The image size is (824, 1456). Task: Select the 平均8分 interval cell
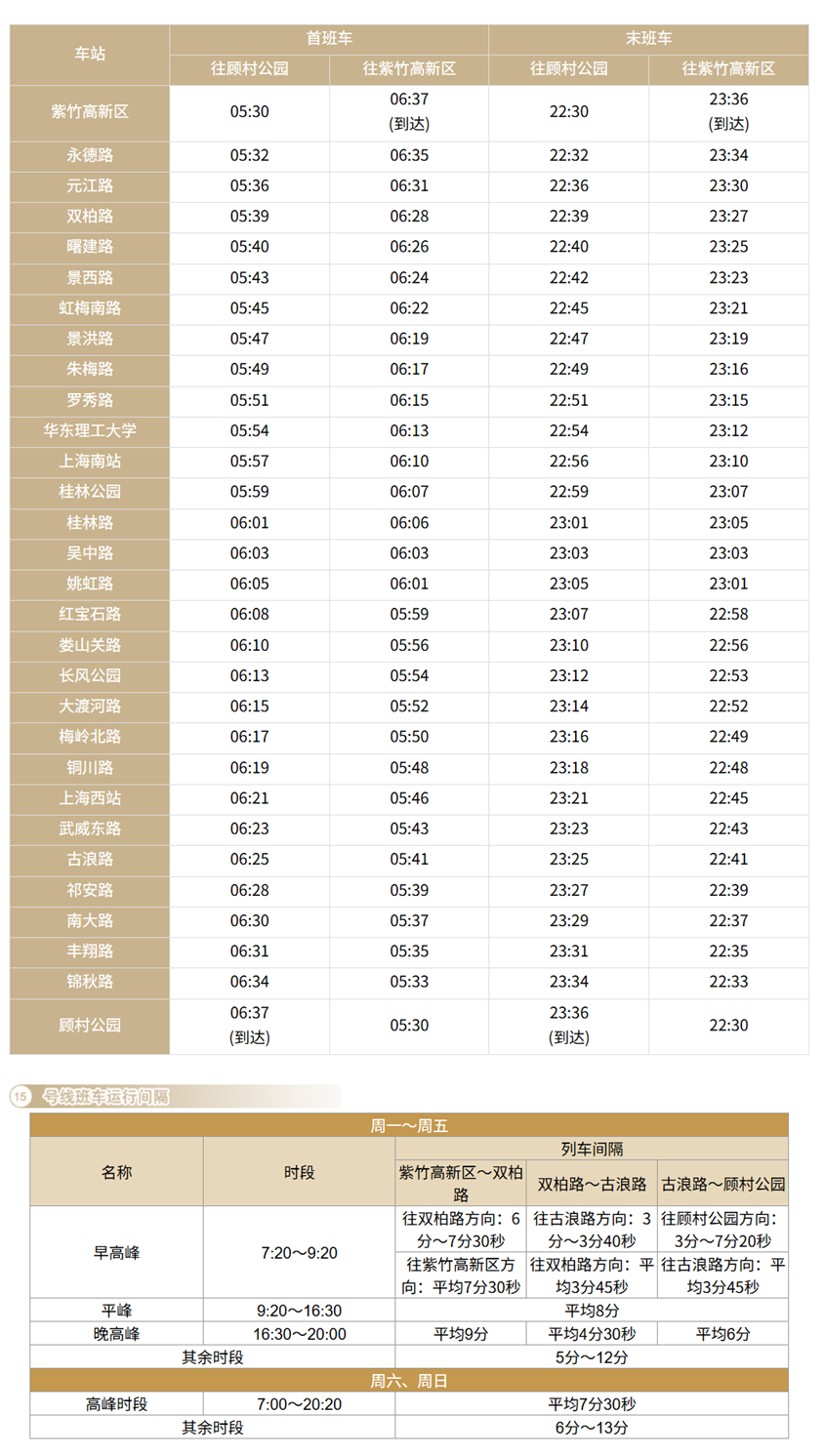(592, 1311)
